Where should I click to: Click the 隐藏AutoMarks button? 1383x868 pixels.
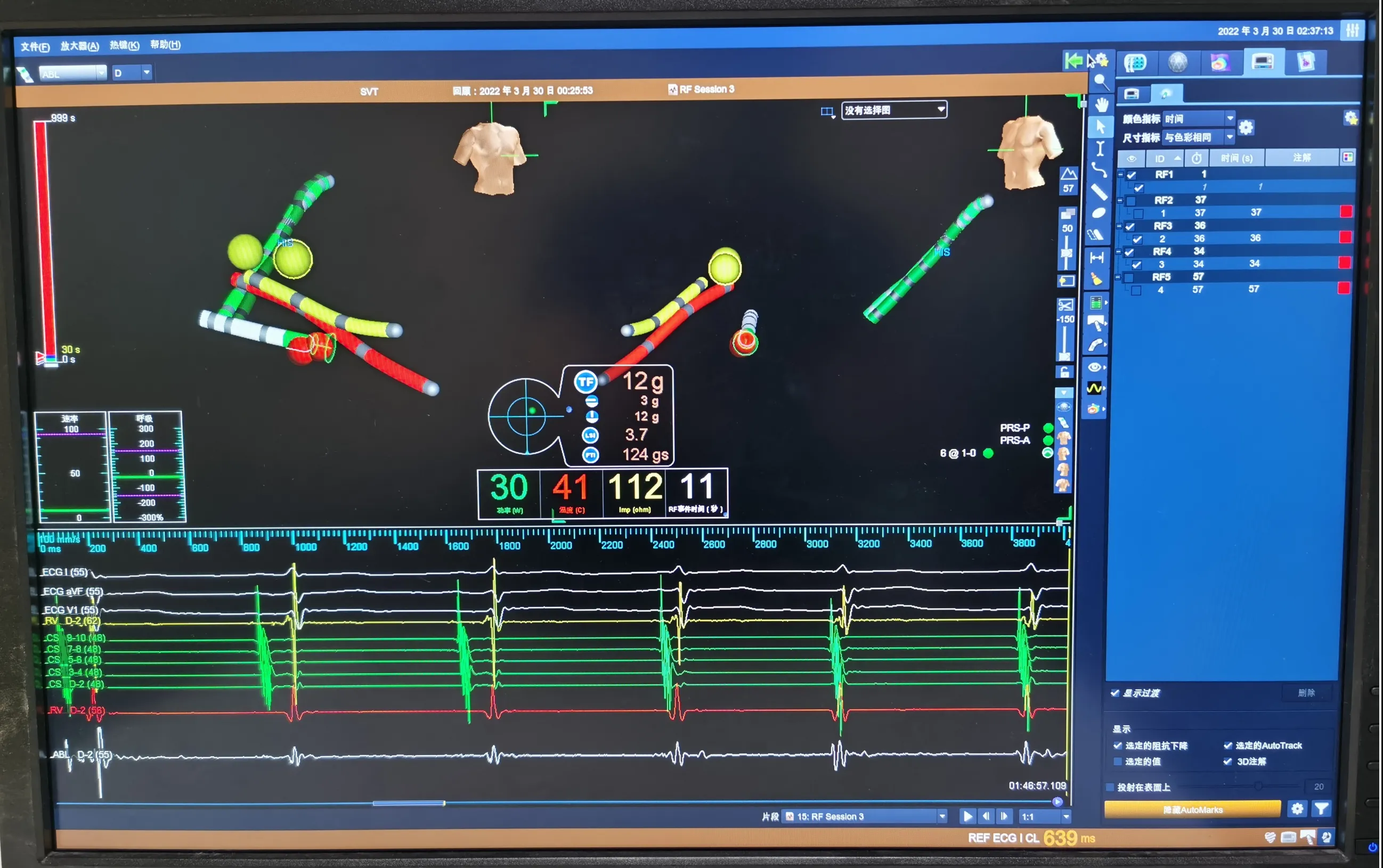tap(1192, 809)
